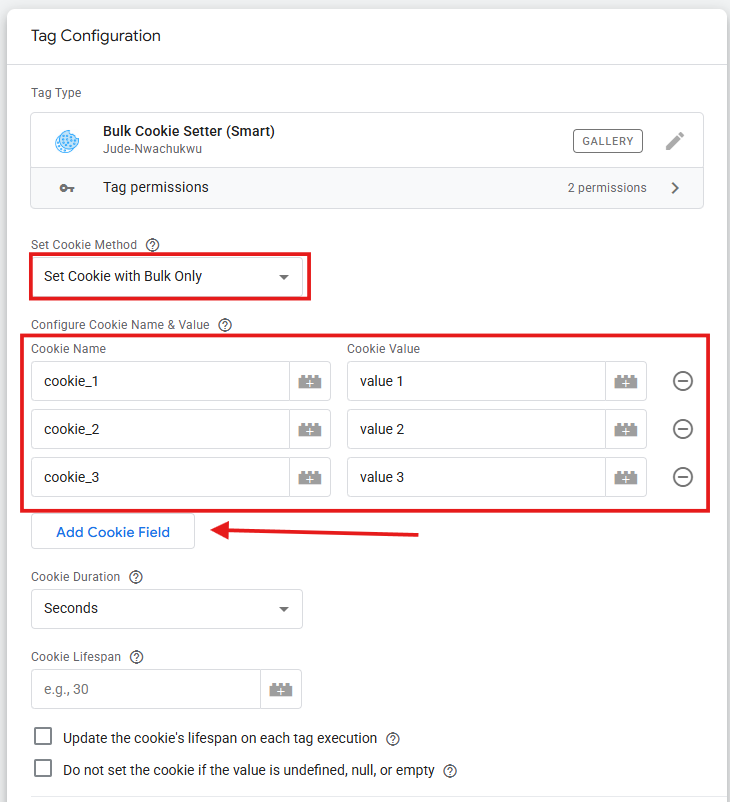This screenshot has width=730, height=802.
Task: Open variable picker for value 3 field
Action: [x=626, y=477]
